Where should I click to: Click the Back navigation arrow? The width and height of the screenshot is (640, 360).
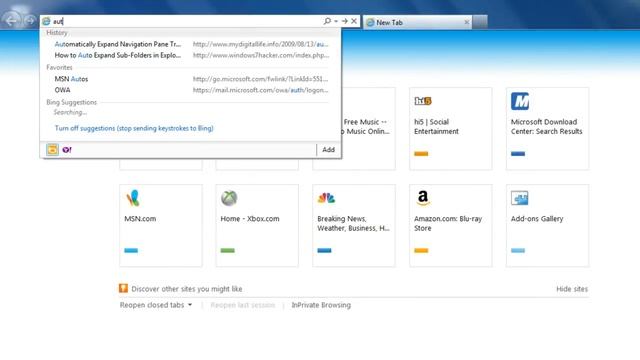point(12,20)
